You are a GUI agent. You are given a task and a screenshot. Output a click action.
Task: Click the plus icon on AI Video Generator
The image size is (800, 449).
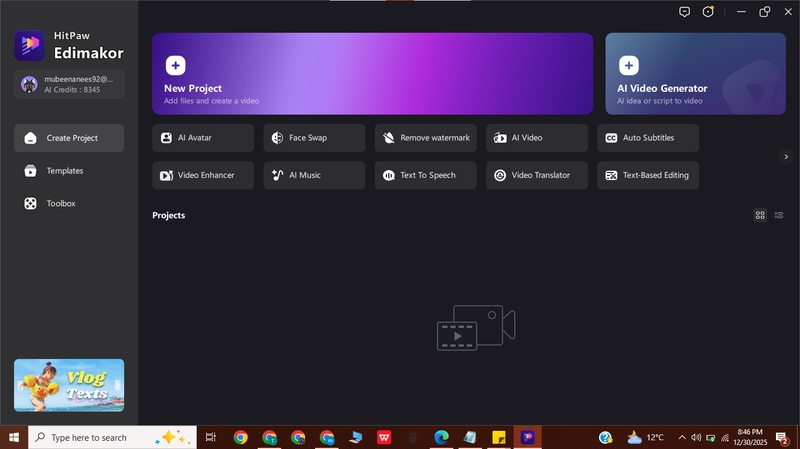coord(629,65)
